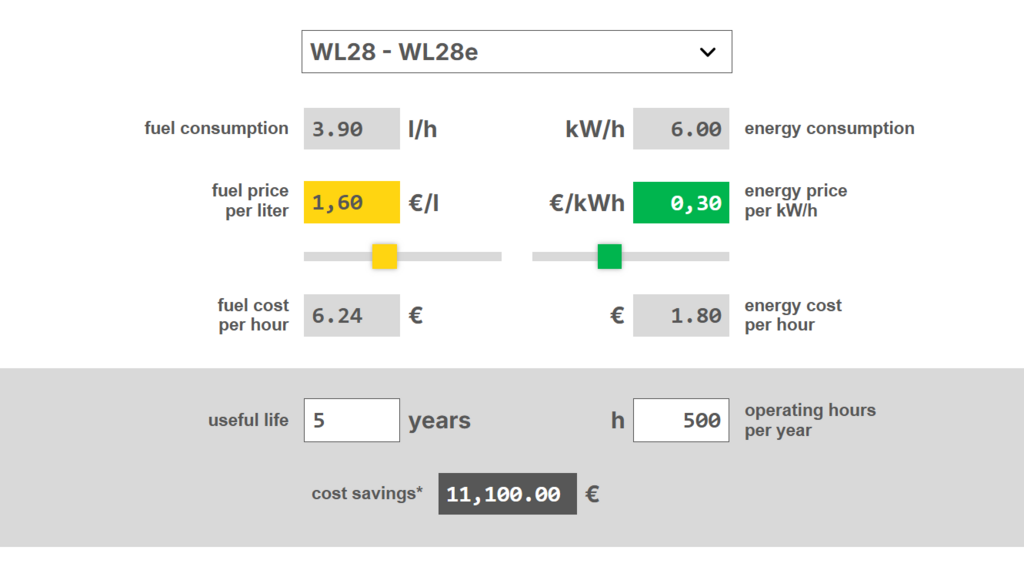Click the green energy price slider handle
Screen dimensions: 1024x577
pos(610,256)
